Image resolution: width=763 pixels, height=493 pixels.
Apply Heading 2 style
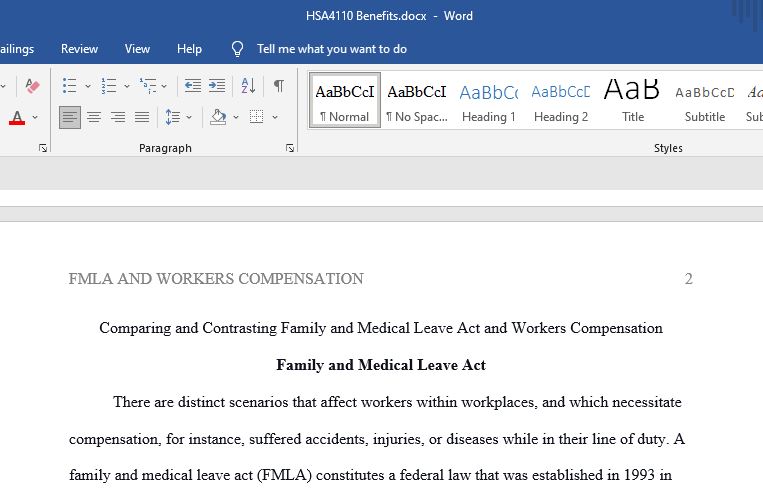pyautogui.click(x=561, y=101)
